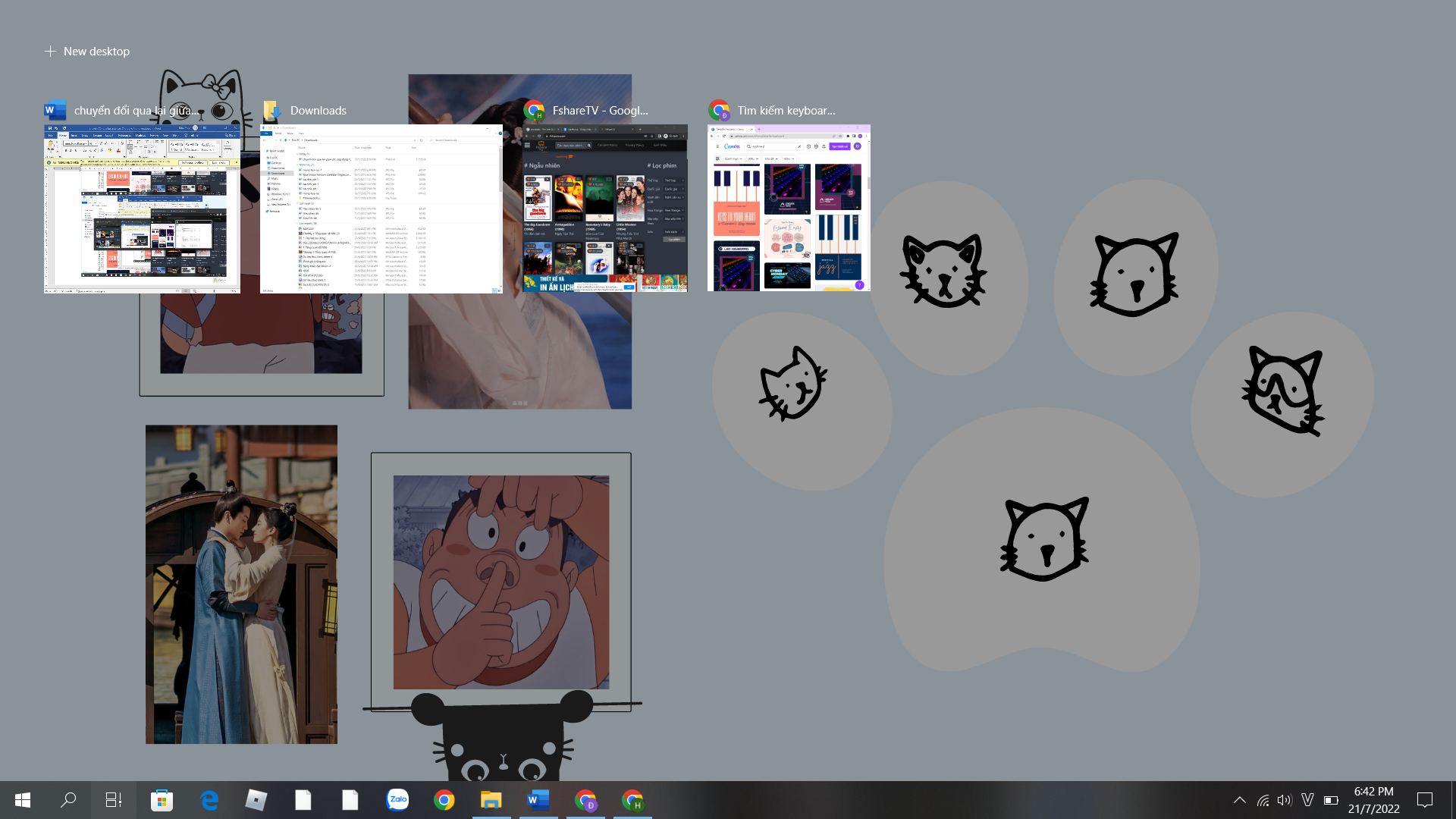Click the Downloads folder icon in the title
Viewport: 1456px width, 819px height.
[x=271, y=111]
